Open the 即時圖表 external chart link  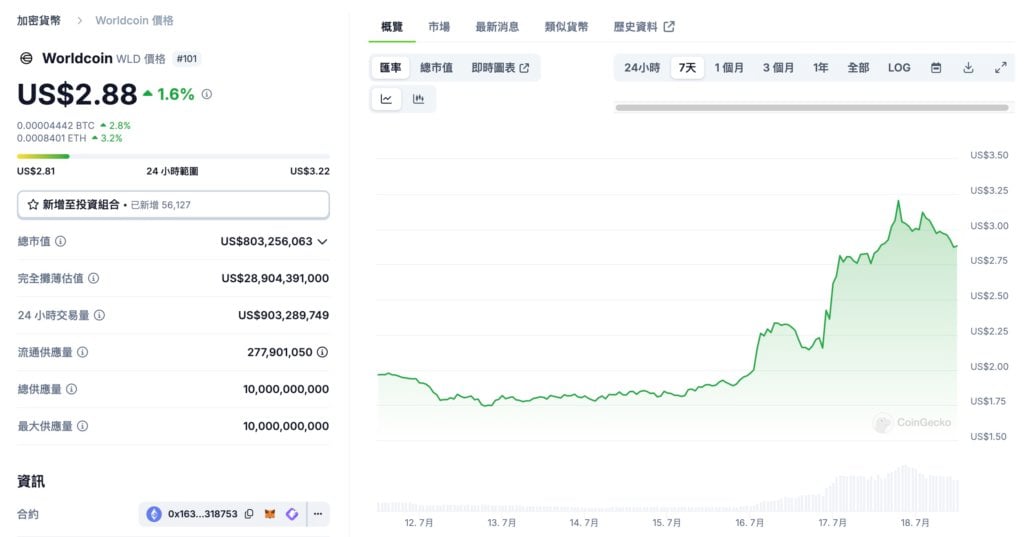500,68
